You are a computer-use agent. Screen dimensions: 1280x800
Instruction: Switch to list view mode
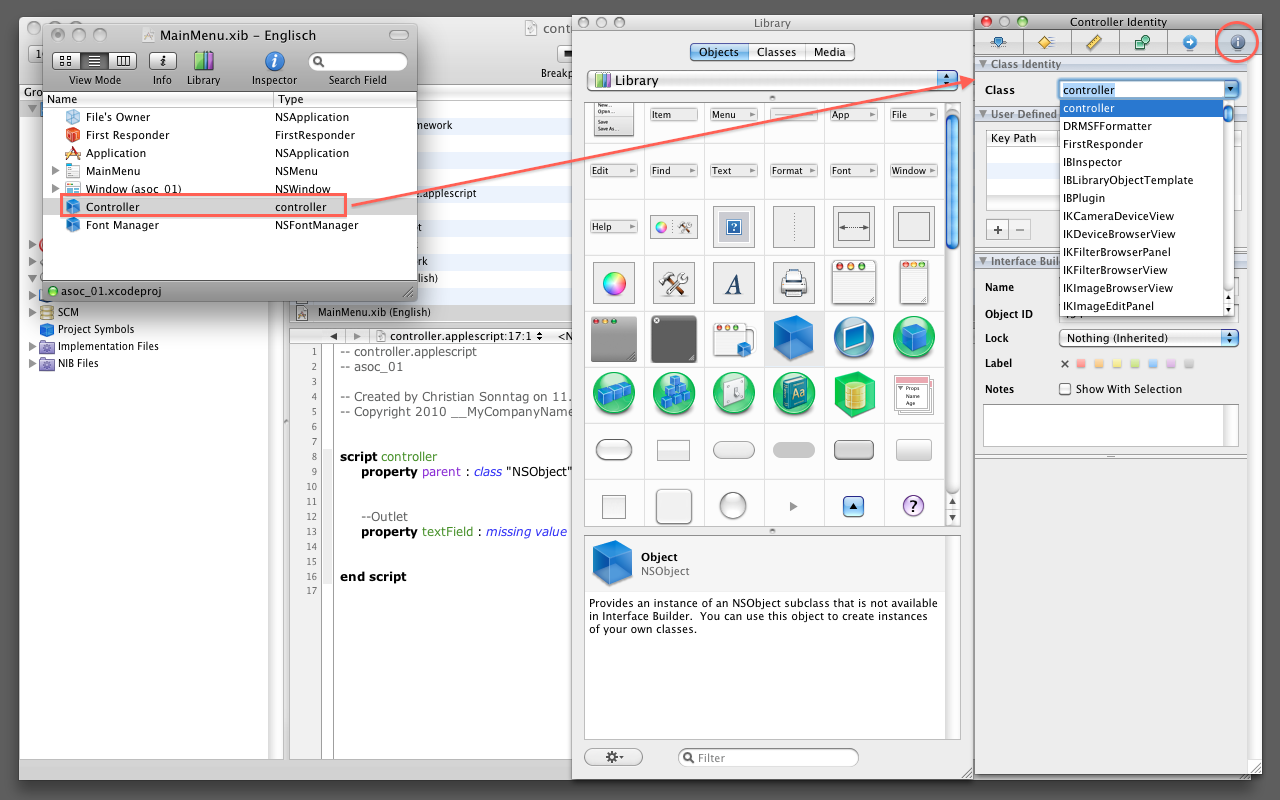pos(95,62)
